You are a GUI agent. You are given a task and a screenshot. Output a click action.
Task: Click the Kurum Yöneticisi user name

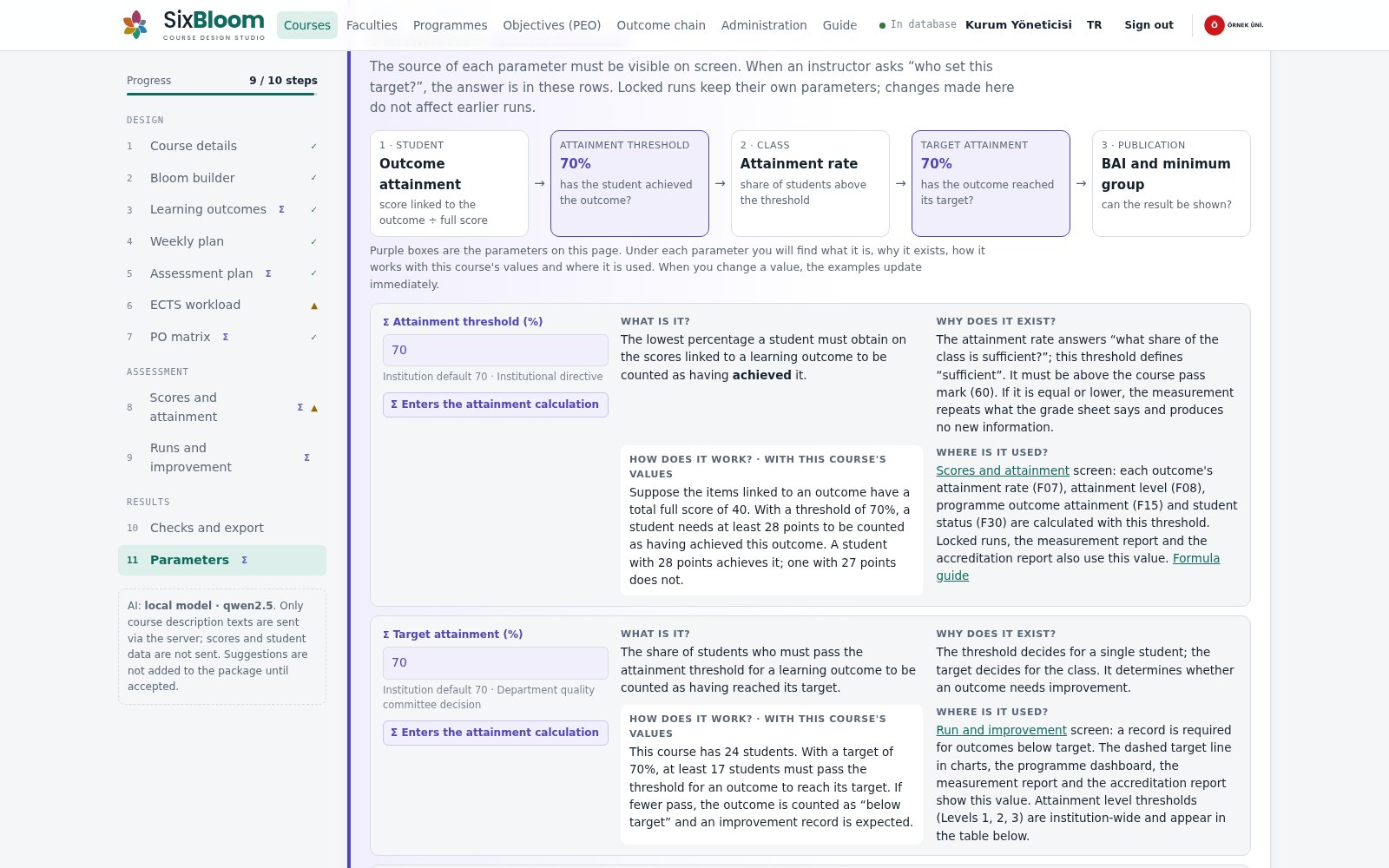coord(1018,25)
